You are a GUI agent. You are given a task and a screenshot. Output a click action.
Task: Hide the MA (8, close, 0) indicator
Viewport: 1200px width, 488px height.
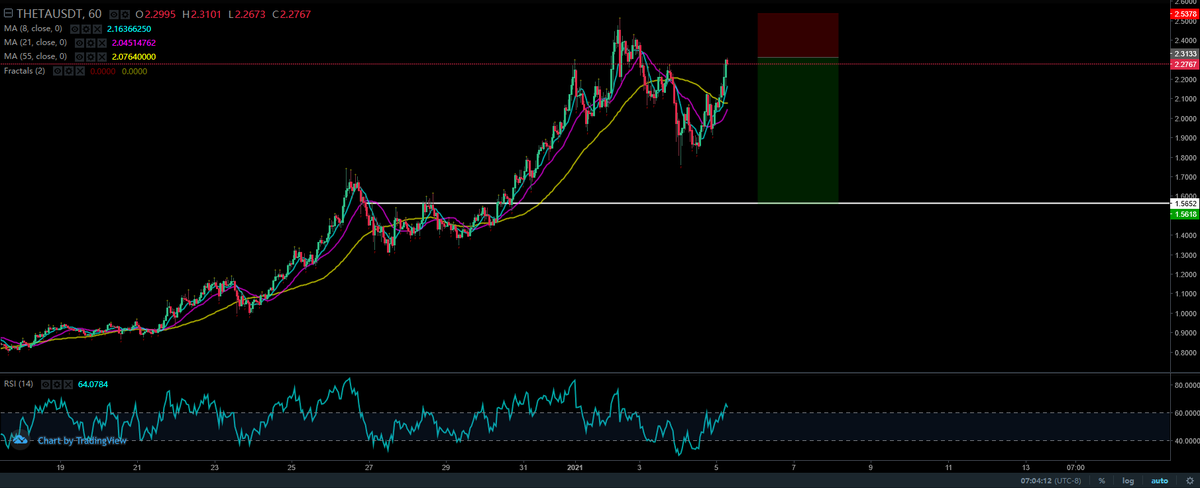pos(74,29)
